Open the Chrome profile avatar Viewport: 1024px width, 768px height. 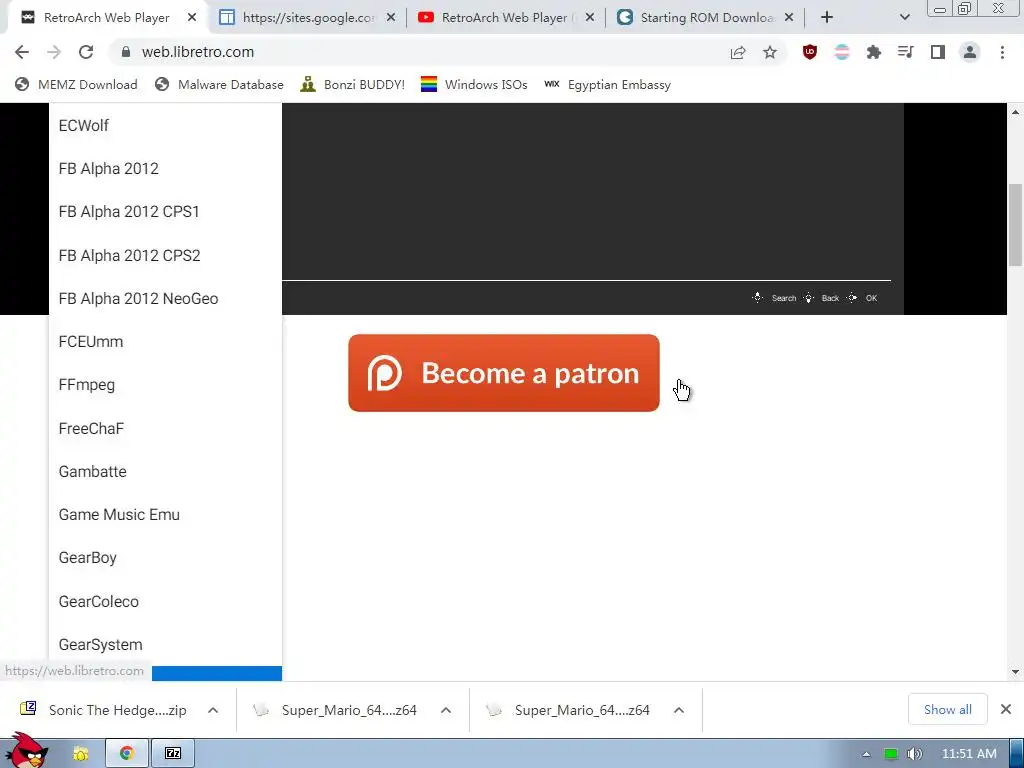pos(970,52)
